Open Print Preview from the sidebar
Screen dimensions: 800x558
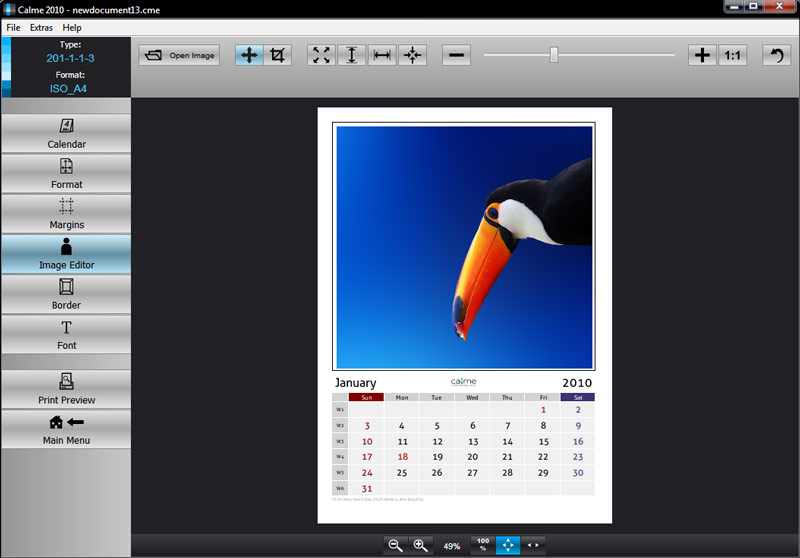(66, 388)
